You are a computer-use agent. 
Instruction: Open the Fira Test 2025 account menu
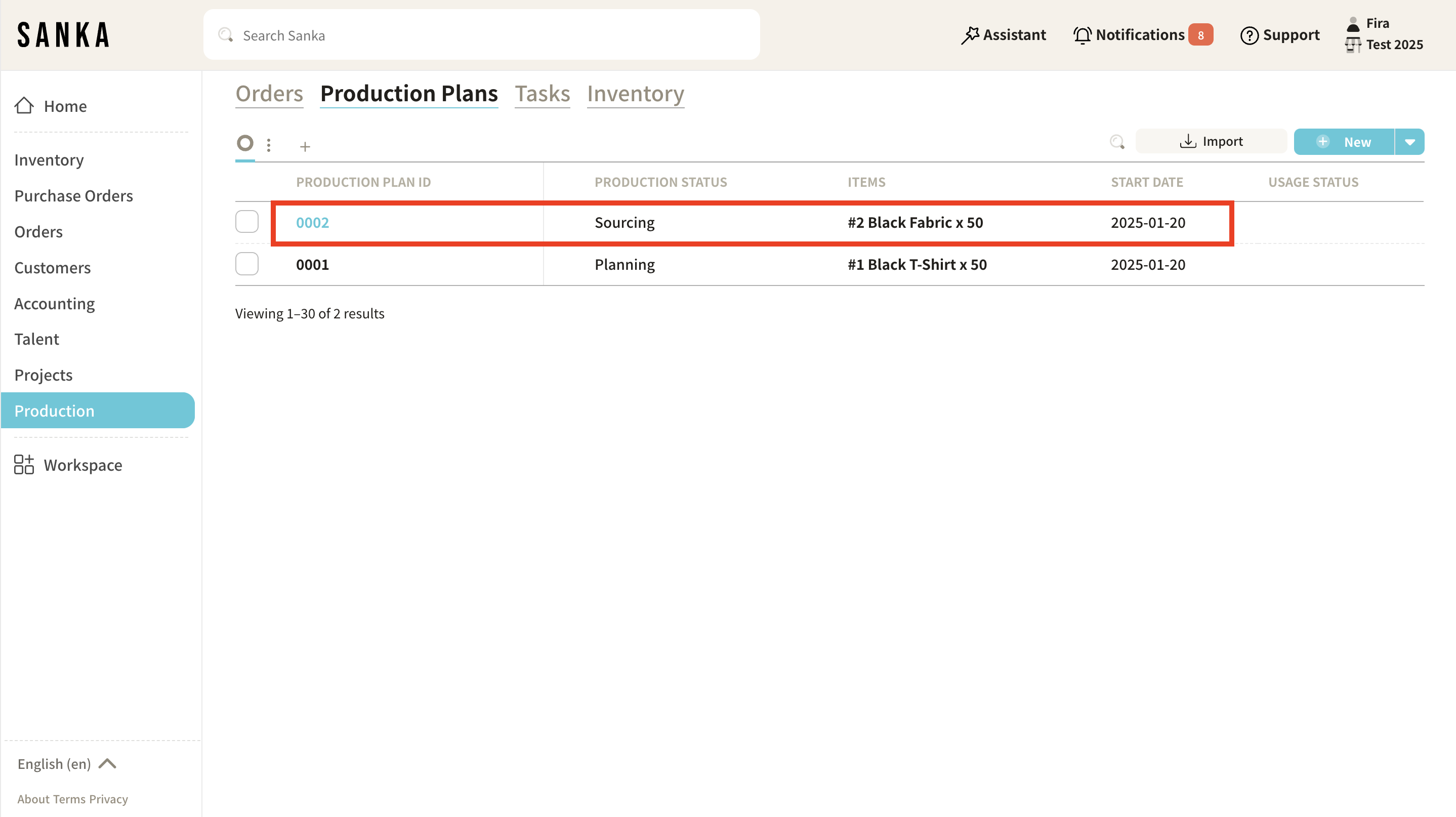pos(1384,34)
